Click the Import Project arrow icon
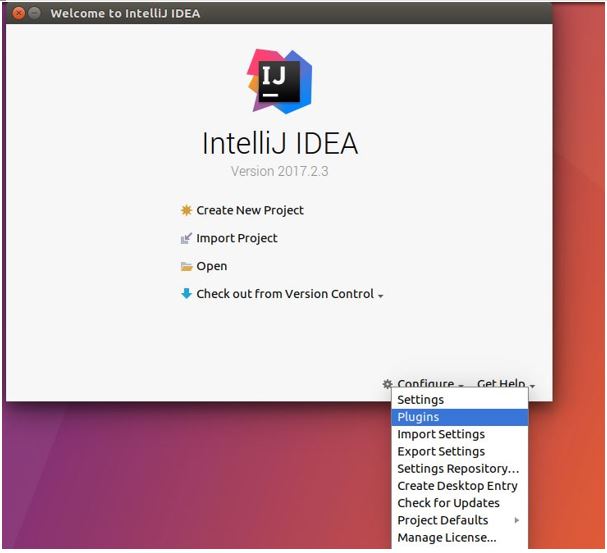607x553 pixels. click(x=186, y=238)
